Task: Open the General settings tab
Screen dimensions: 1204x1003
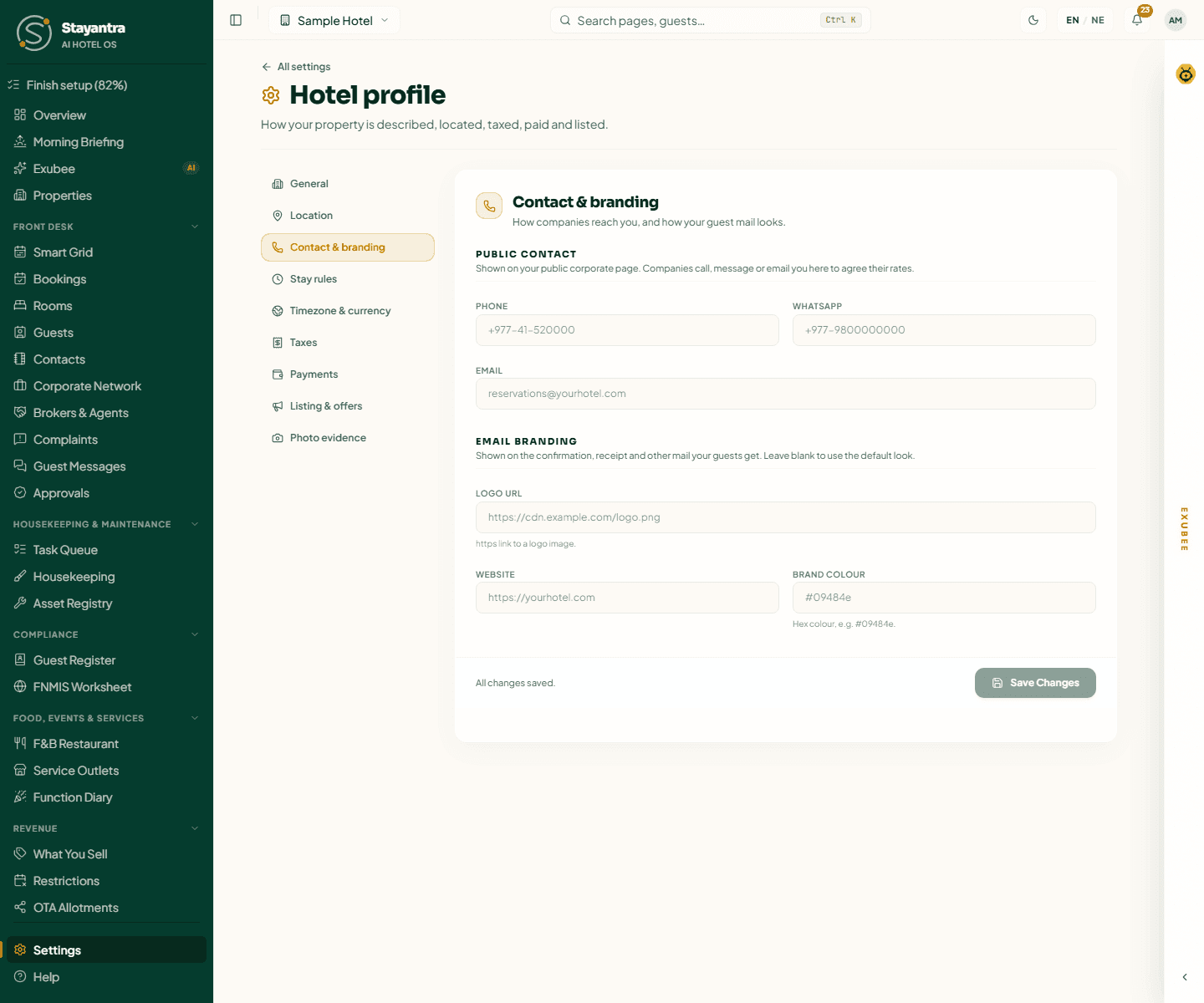Action: click(348, 184)
